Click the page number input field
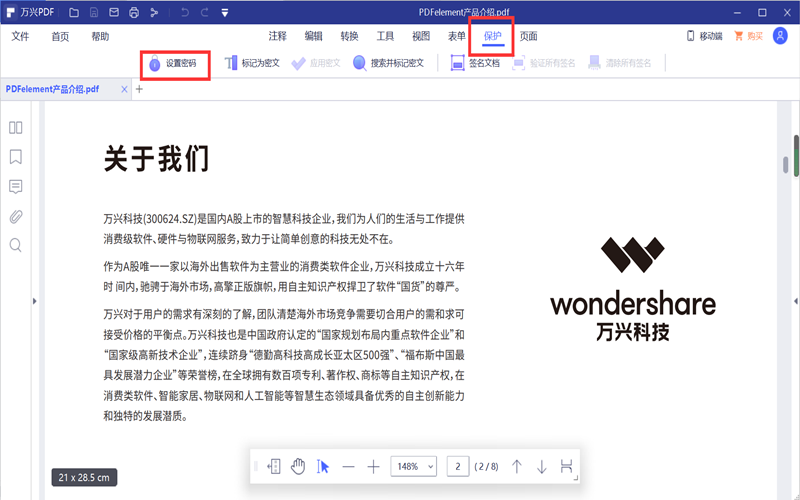The height and width of the screenshot is (500, 800). 458,466
